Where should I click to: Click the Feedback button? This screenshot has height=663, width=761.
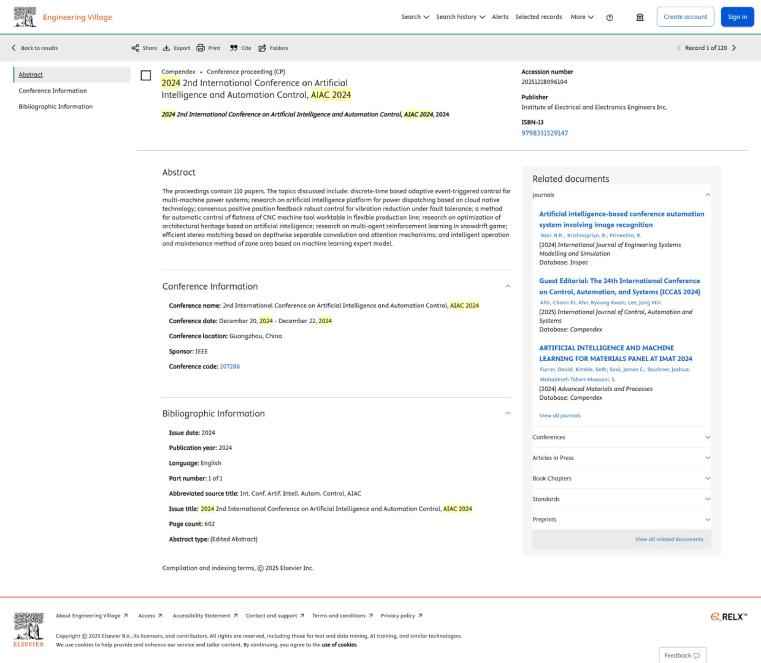(684, 655)
